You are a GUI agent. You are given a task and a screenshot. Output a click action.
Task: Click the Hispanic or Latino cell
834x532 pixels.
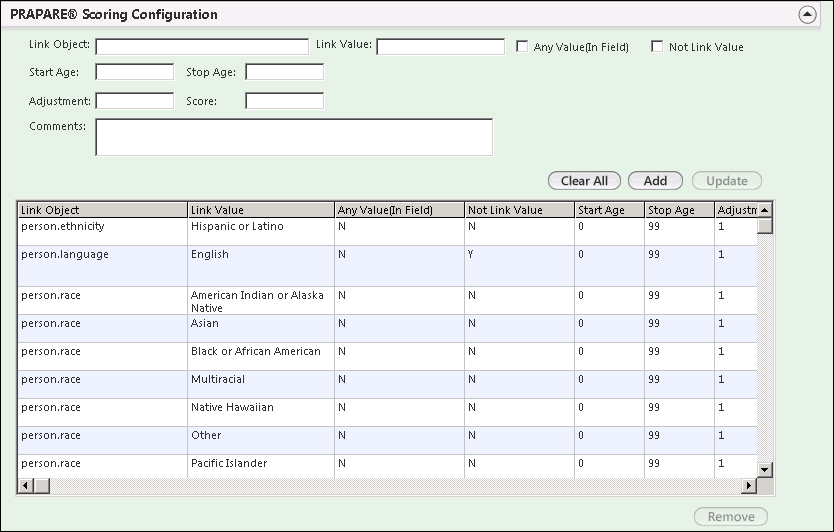[x=261, y=231]
